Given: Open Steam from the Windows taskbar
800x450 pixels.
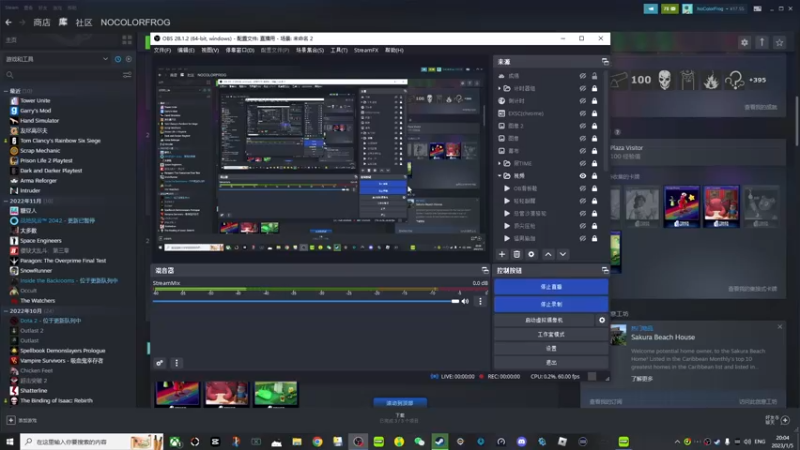Looking at the screenshot, I should (x=439, y=441).
